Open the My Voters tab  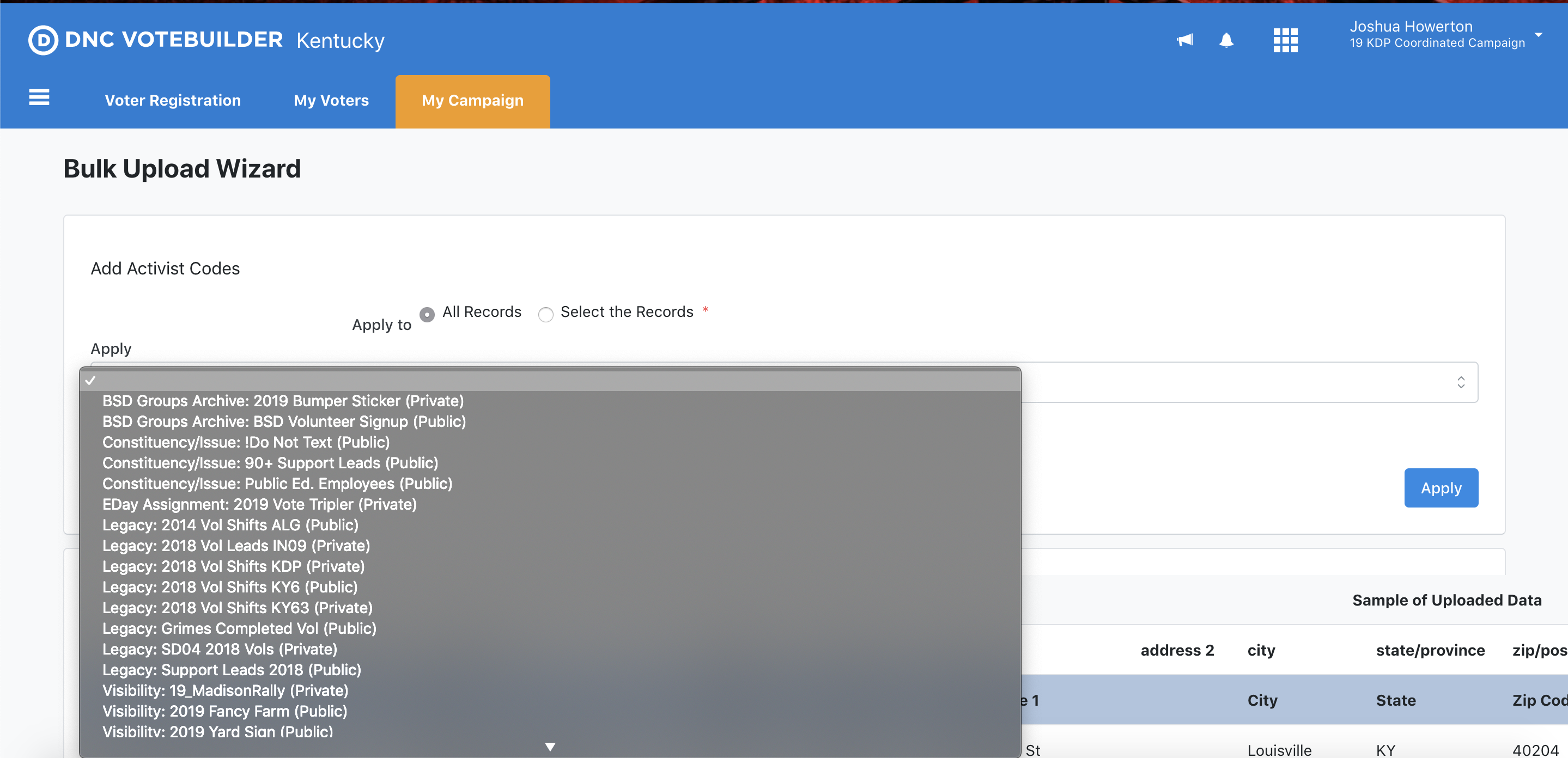(x=331, y=100)
